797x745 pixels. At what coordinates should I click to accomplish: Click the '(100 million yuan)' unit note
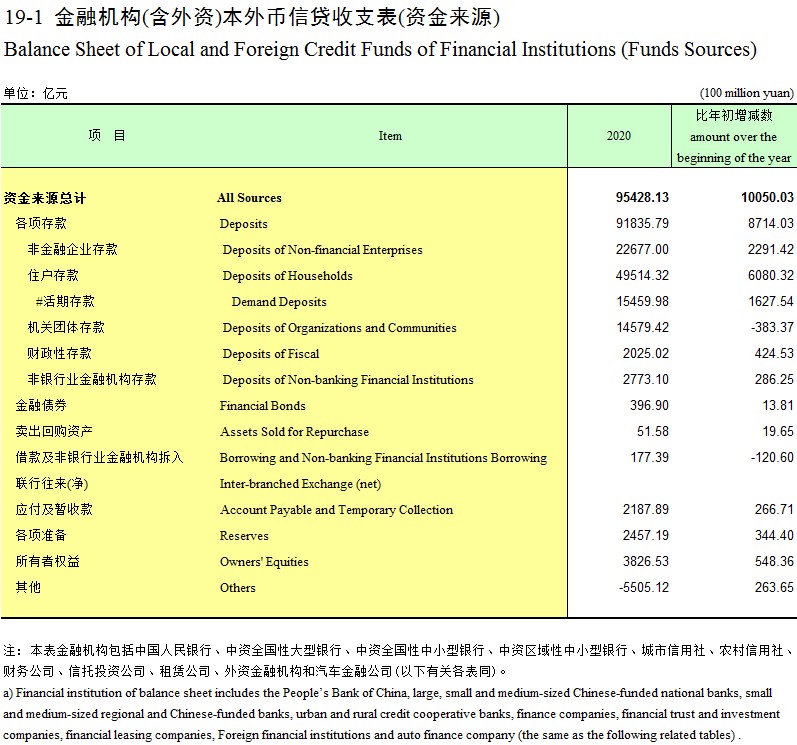[746, 93]
